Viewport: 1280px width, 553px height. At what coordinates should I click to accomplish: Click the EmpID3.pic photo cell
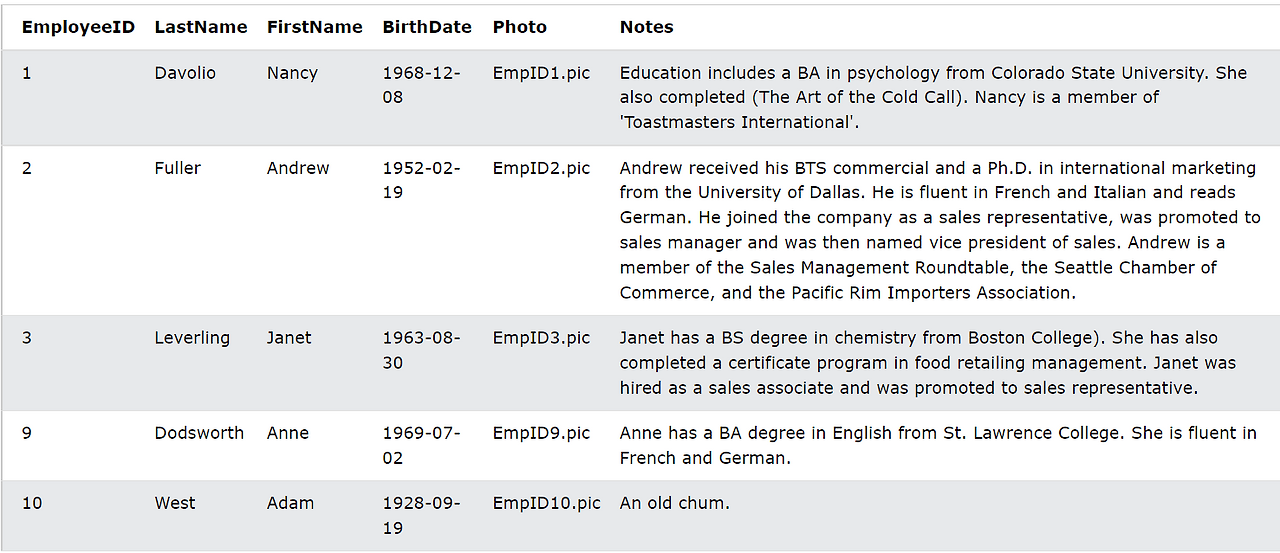(541, 338)
